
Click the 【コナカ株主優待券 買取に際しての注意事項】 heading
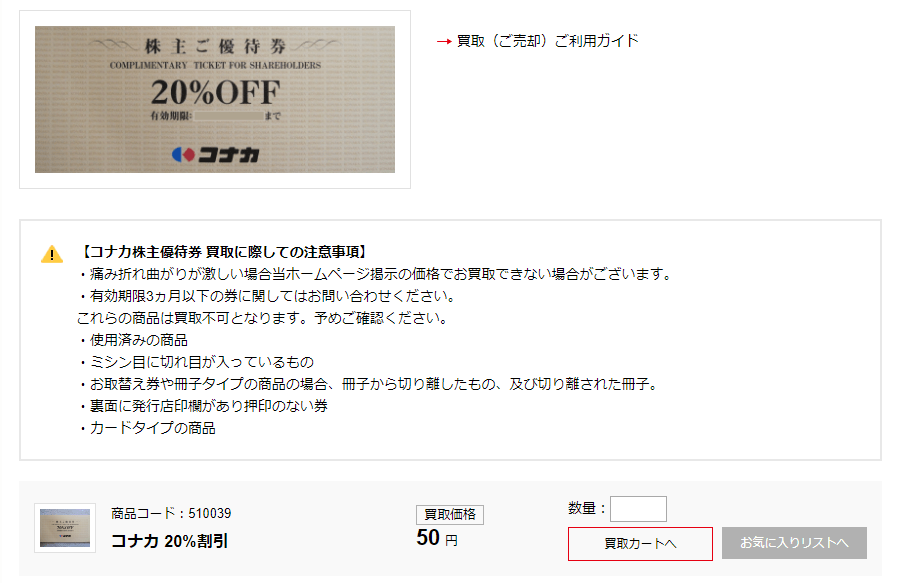(x=224, y=252)
